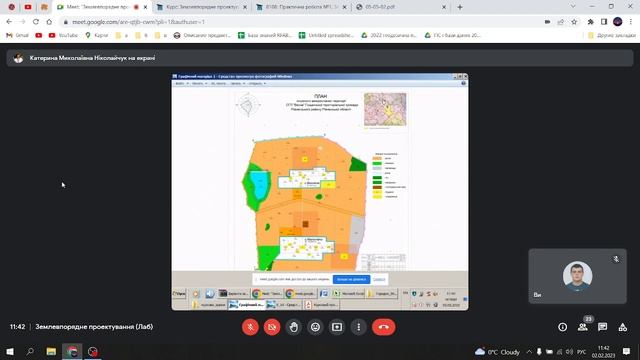Unmute the microphone in Meet controls

[250, 327]
